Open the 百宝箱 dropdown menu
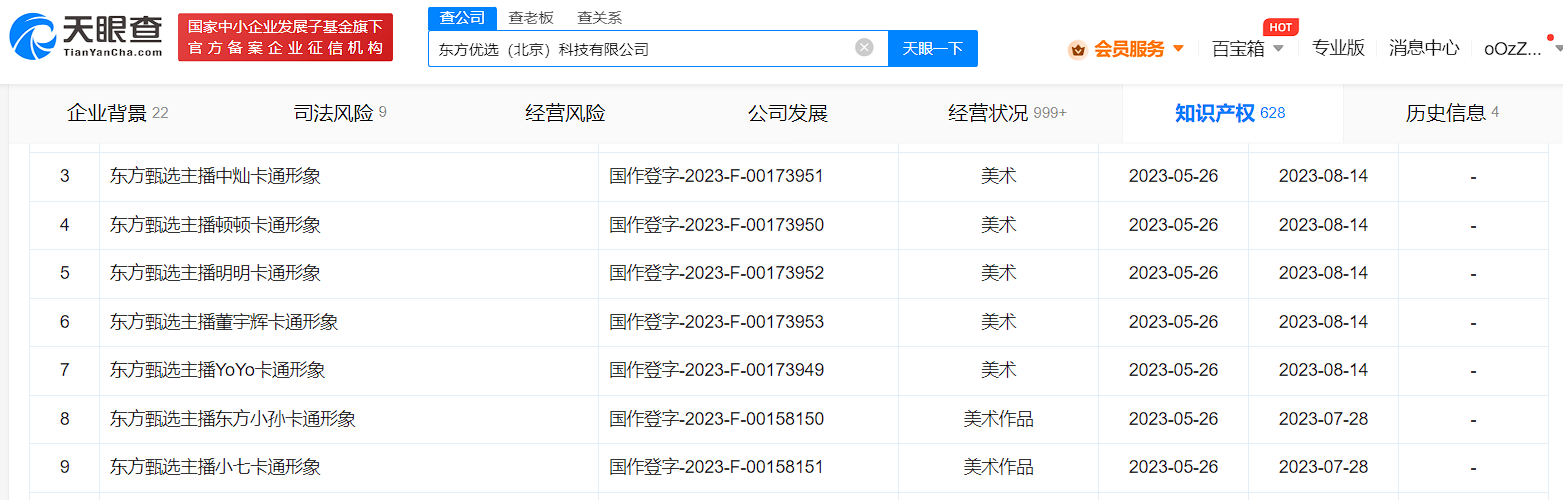Screen dimensions: 1563x500 [1247, 48]
